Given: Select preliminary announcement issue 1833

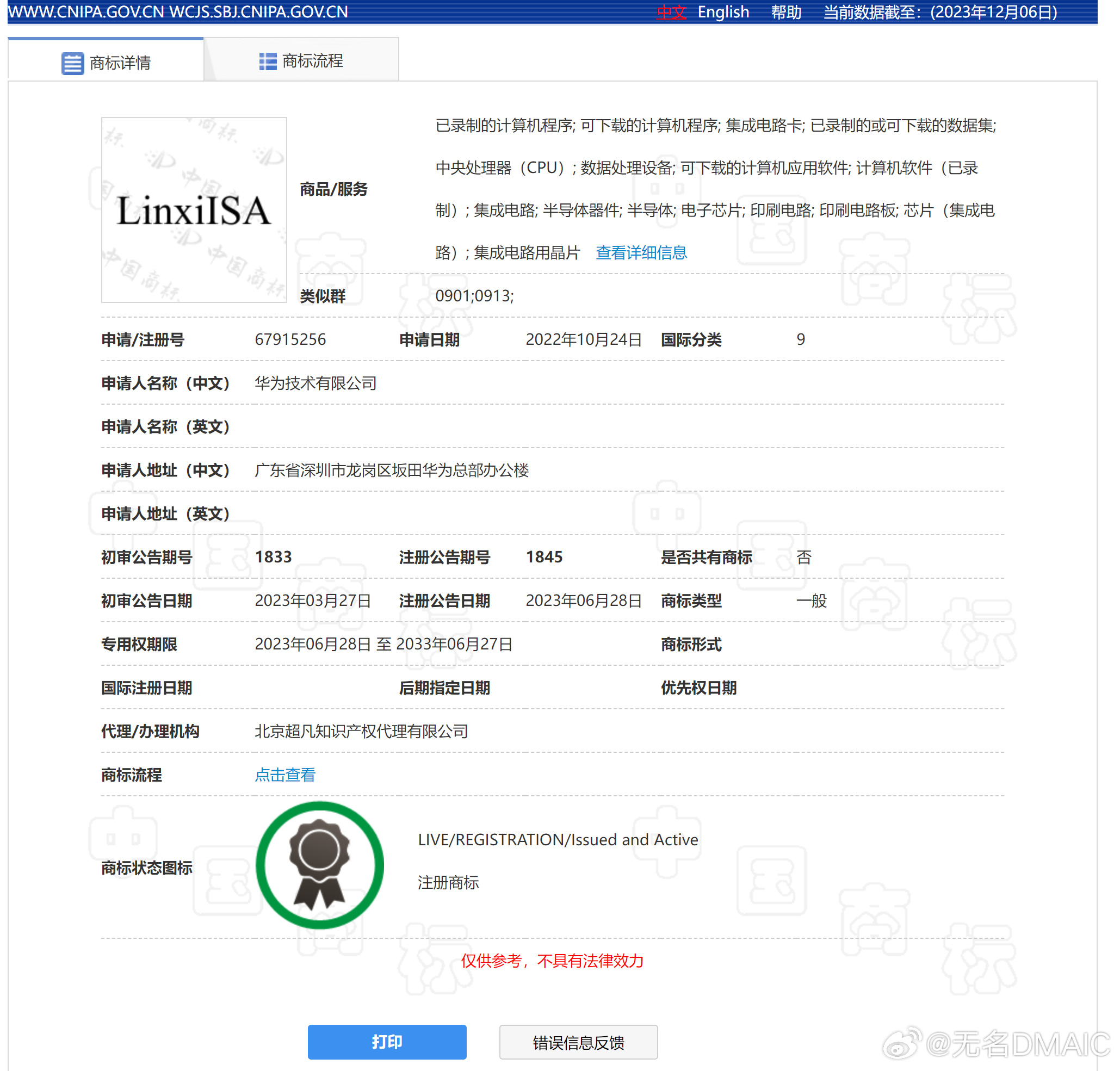Looking at the screenshot, I should coord(273,556).
